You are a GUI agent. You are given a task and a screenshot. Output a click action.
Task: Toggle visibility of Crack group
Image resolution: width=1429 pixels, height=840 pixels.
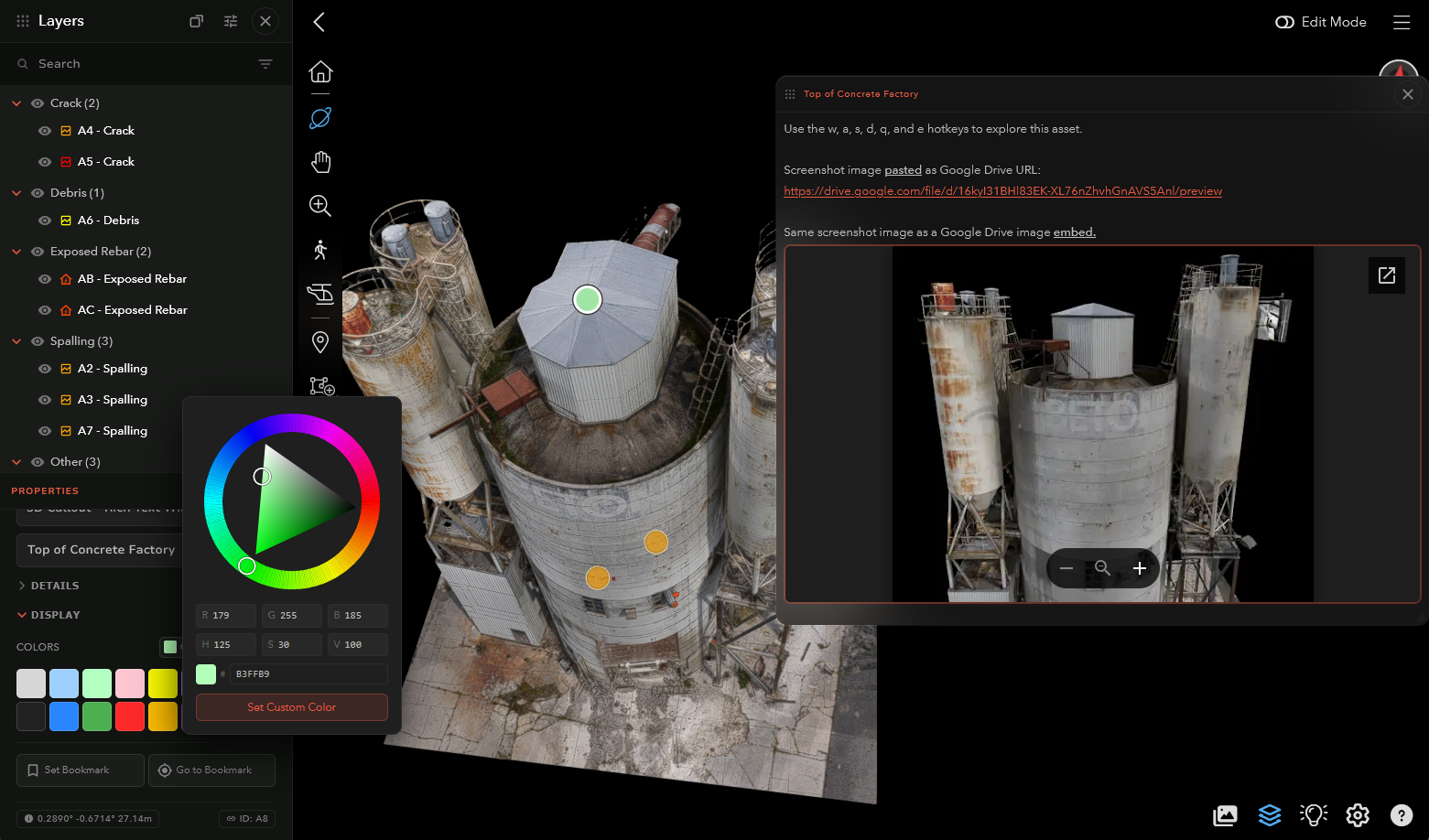pyautogui.click(x=38, y=103)
